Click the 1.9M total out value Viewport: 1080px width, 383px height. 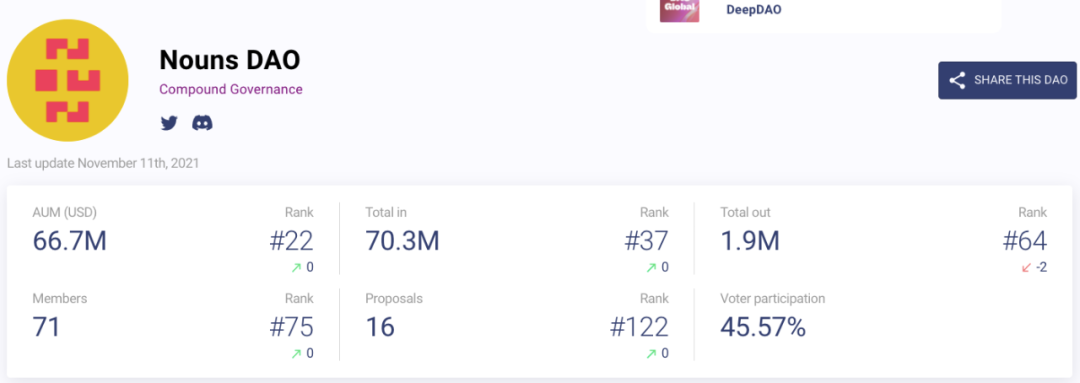[749, 241]
